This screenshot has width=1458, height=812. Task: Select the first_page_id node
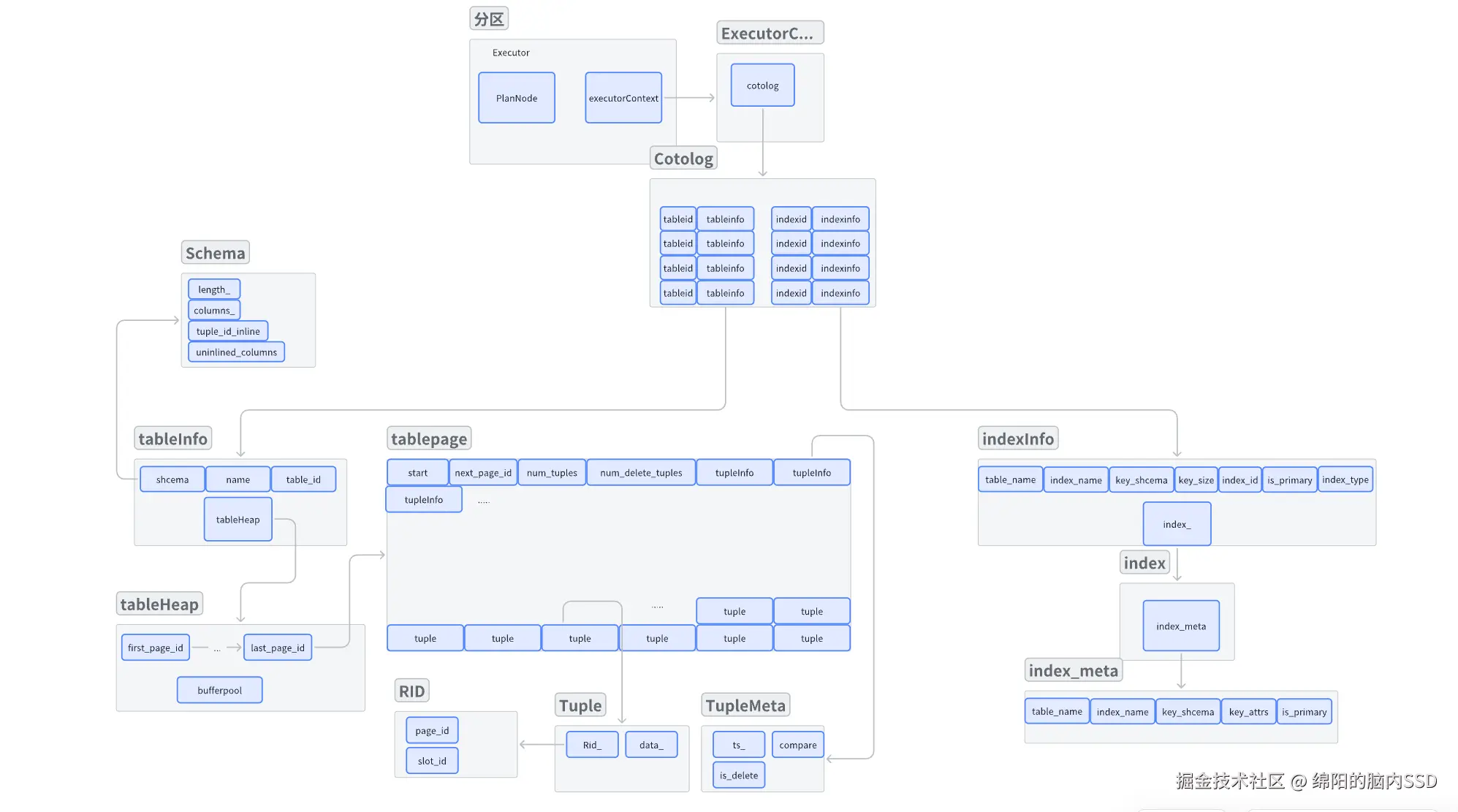pos(155,648)
